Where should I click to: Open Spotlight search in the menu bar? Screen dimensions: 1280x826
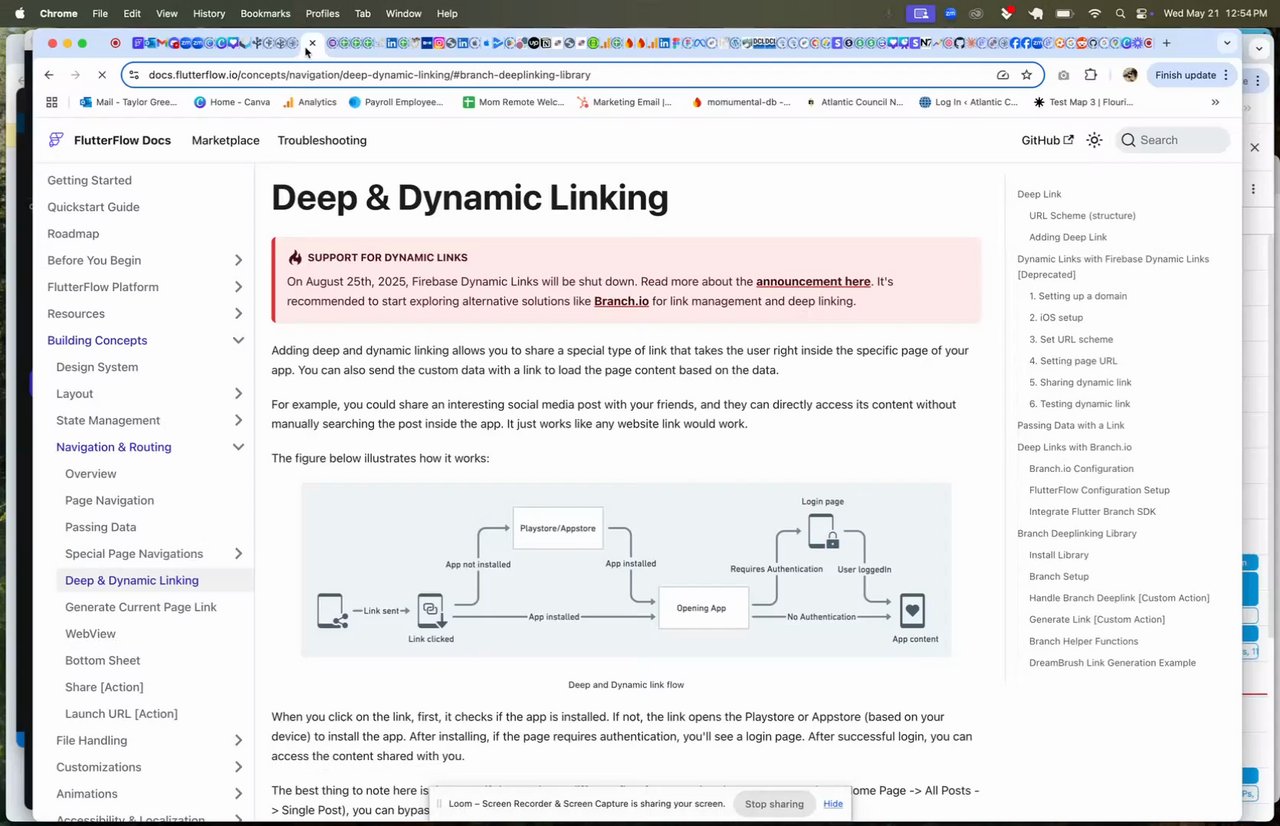pos(1120,14)
